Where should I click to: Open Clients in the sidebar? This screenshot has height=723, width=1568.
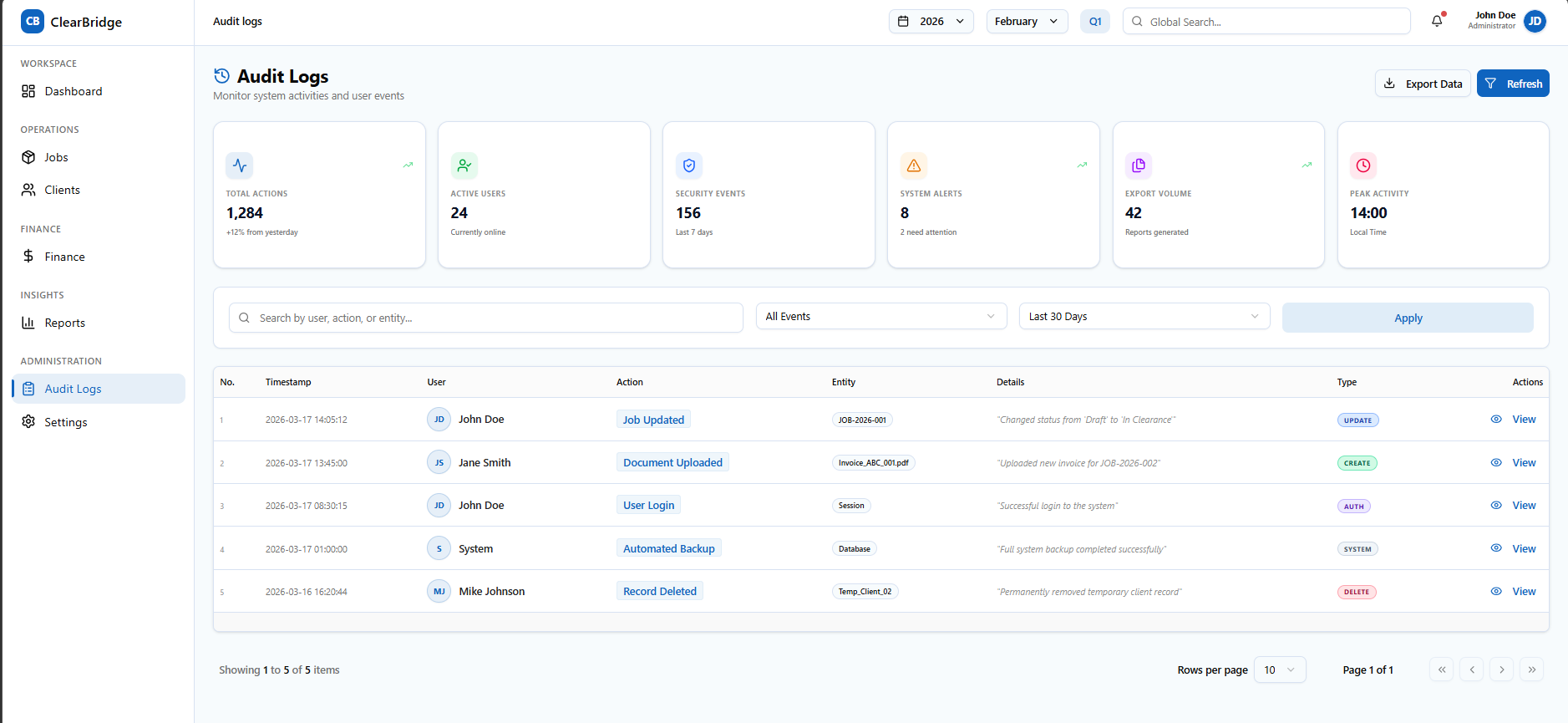coord(99,190)
